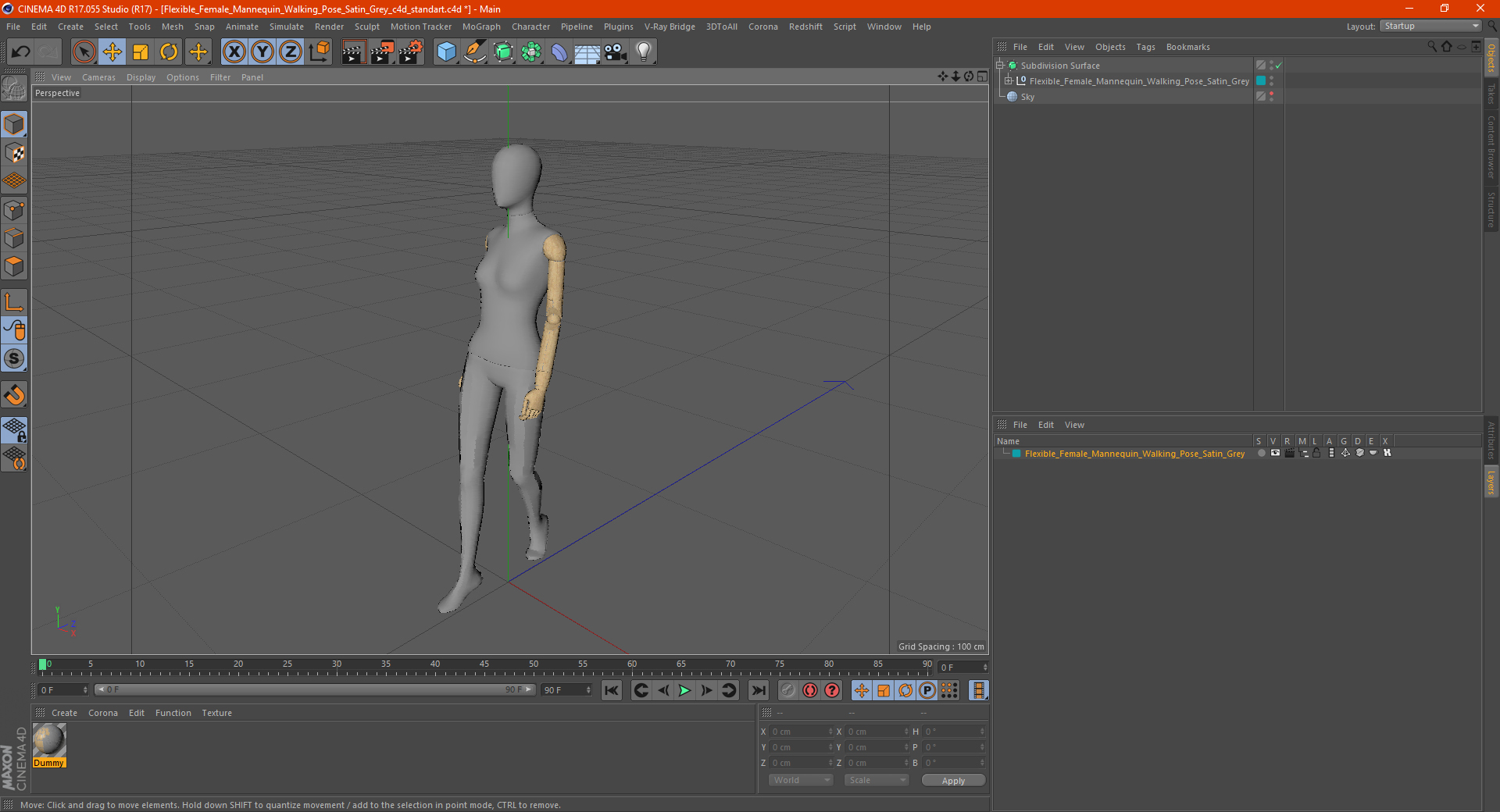Open the Content Browser side tab
The height and width of the screenshot is (812, 1500).
pyautogui.click(x=1491, y=147)
